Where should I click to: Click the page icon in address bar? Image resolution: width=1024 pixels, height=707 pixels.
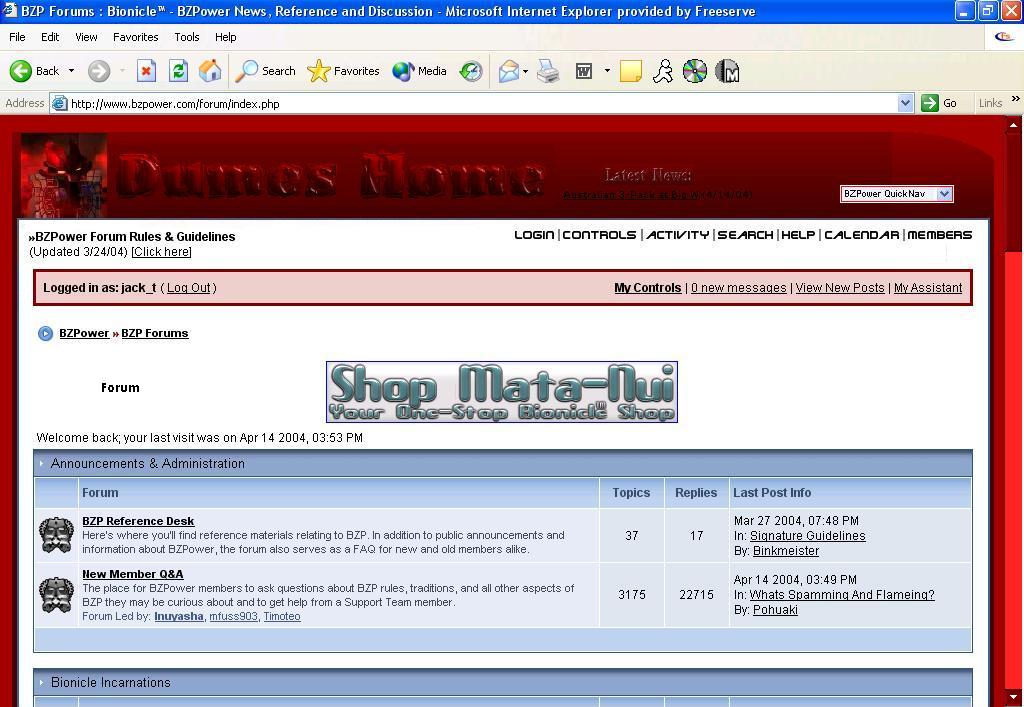pos(60,103)
